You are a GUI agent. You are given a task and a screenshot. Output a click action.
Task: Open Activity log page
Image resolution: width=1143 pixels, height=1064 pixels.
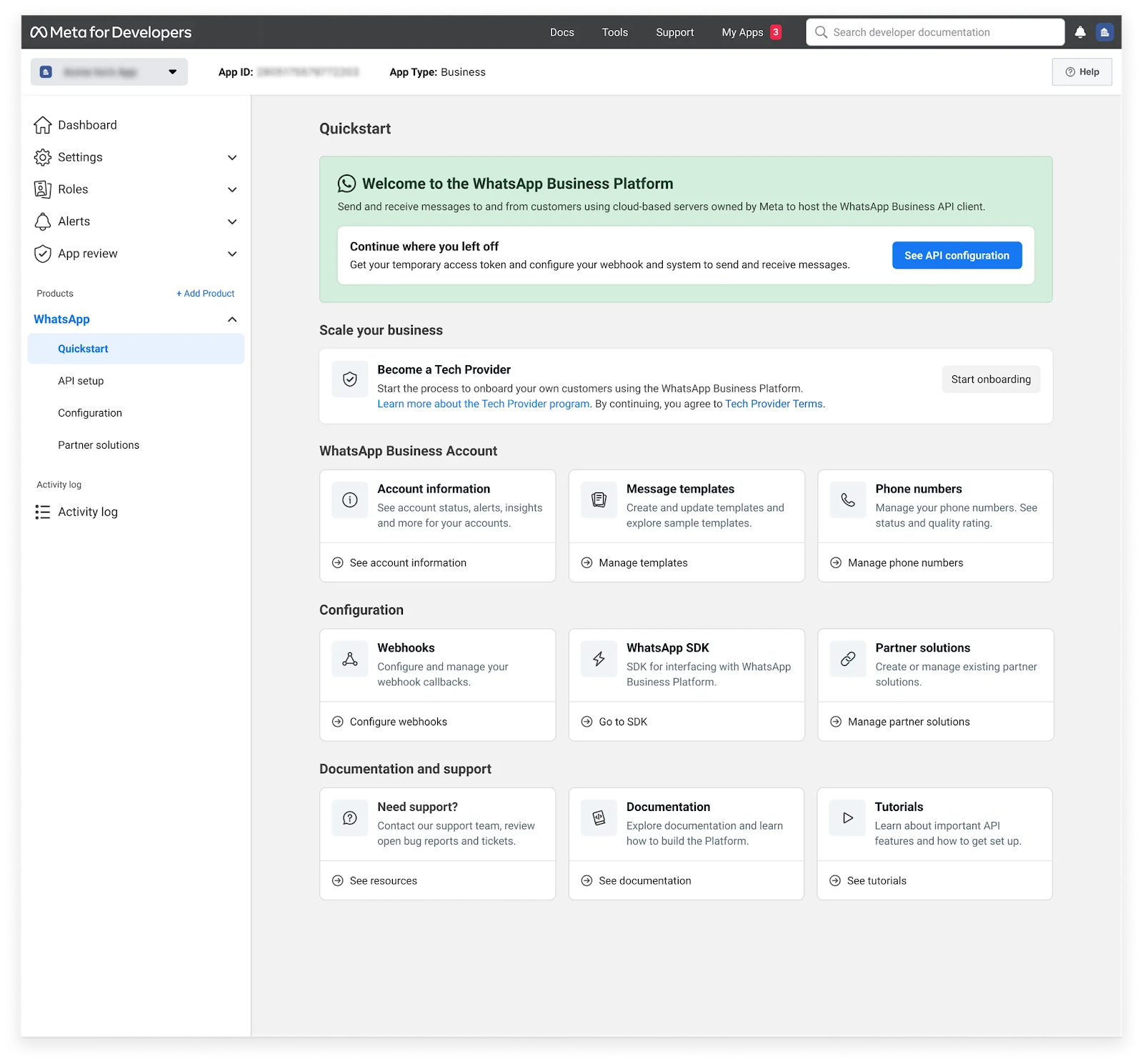[x=88, y=512]
